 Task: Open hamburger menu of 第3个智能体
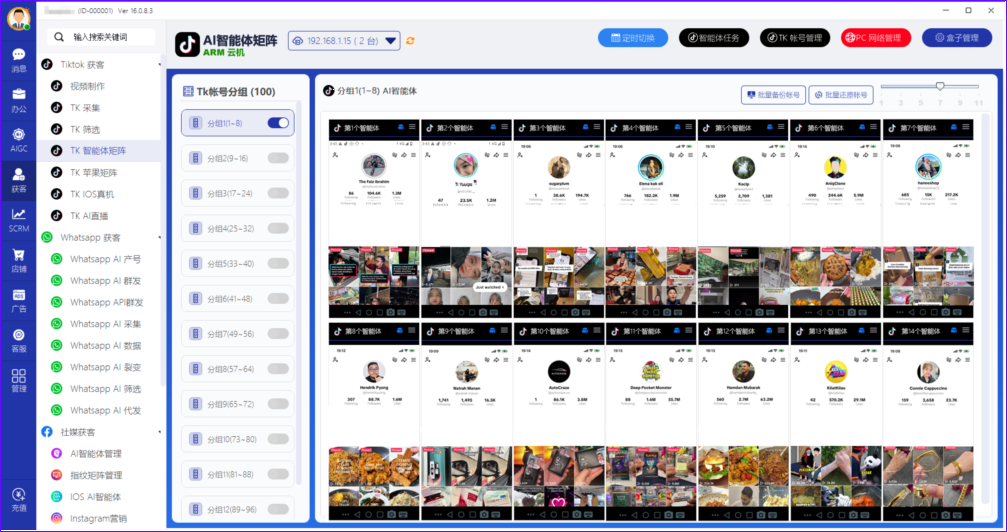(597, 127)
